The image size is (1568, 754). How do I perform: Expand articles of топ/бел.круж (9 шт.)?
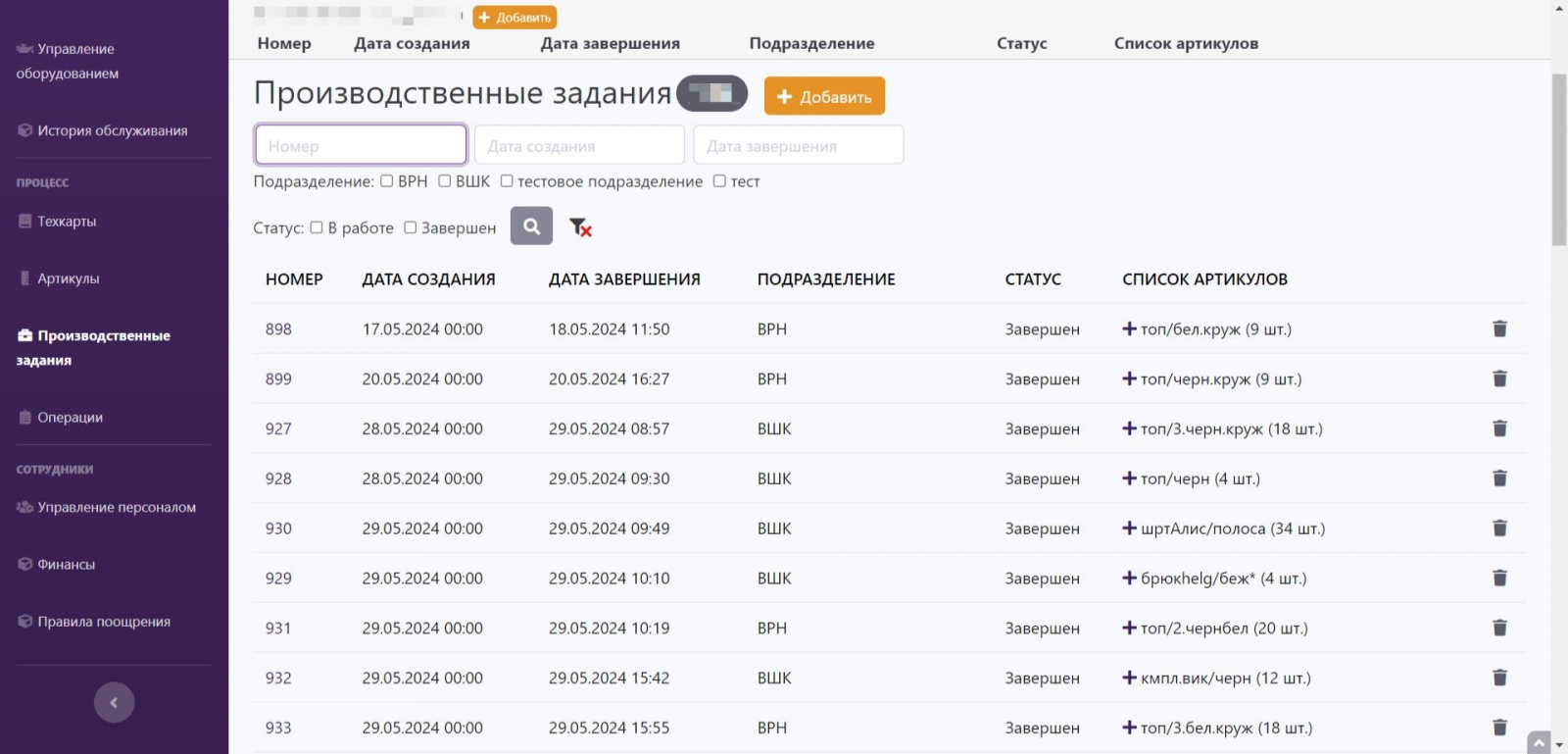tap(1129, 328)
